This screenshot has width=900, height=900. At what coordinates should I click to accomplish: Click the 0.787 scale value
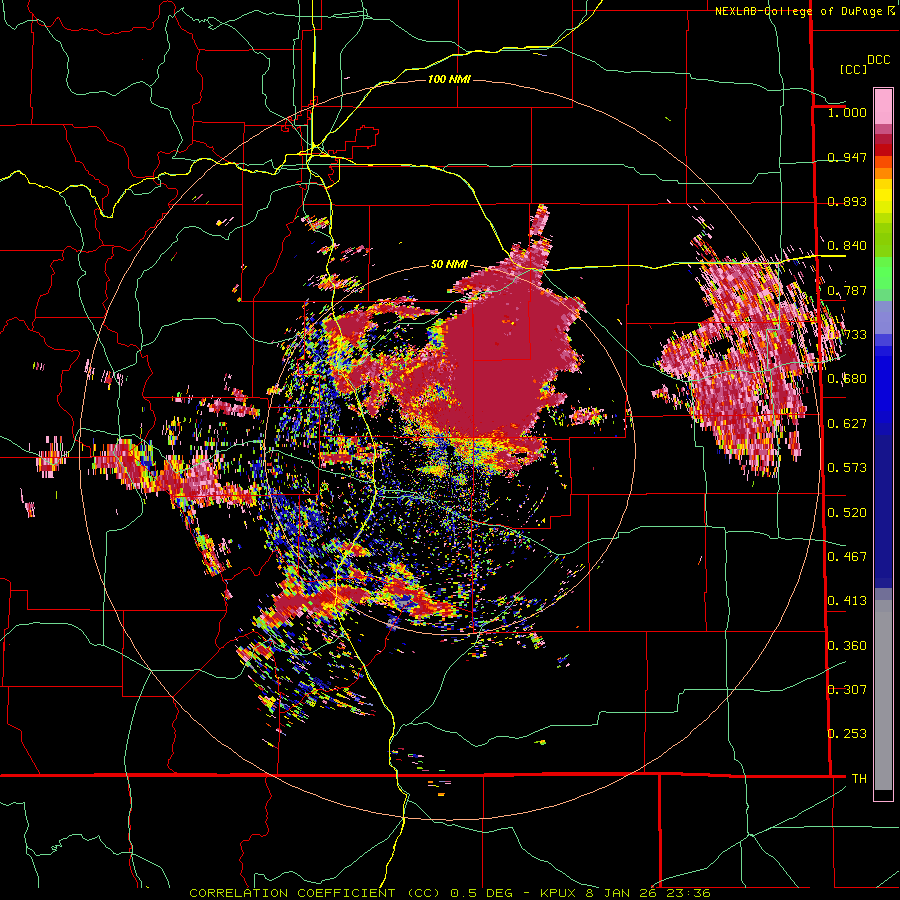click(847, 290)
